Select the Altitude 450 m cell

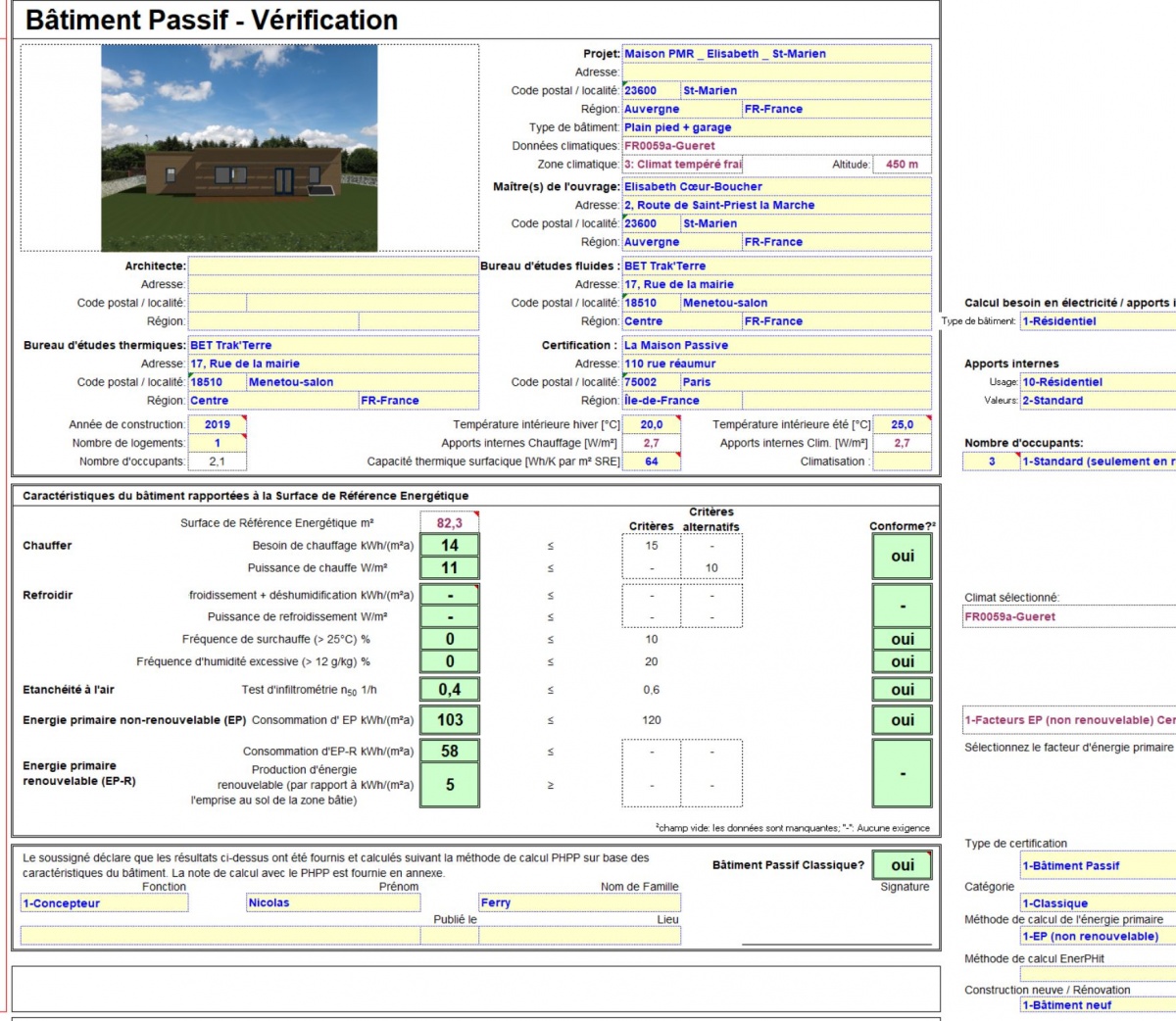coord(902,165)
